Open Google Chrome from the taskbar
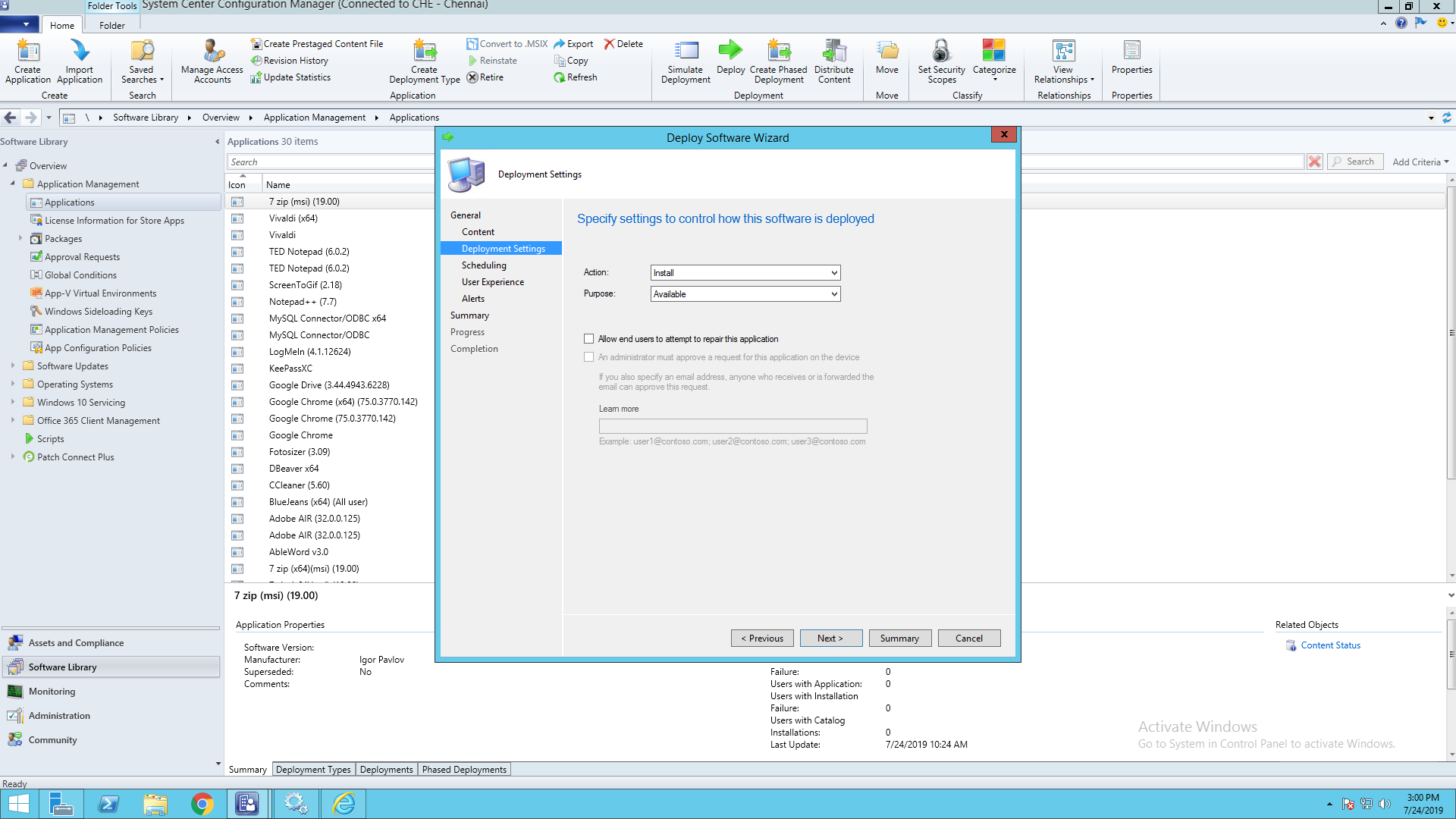 (202, 804)
